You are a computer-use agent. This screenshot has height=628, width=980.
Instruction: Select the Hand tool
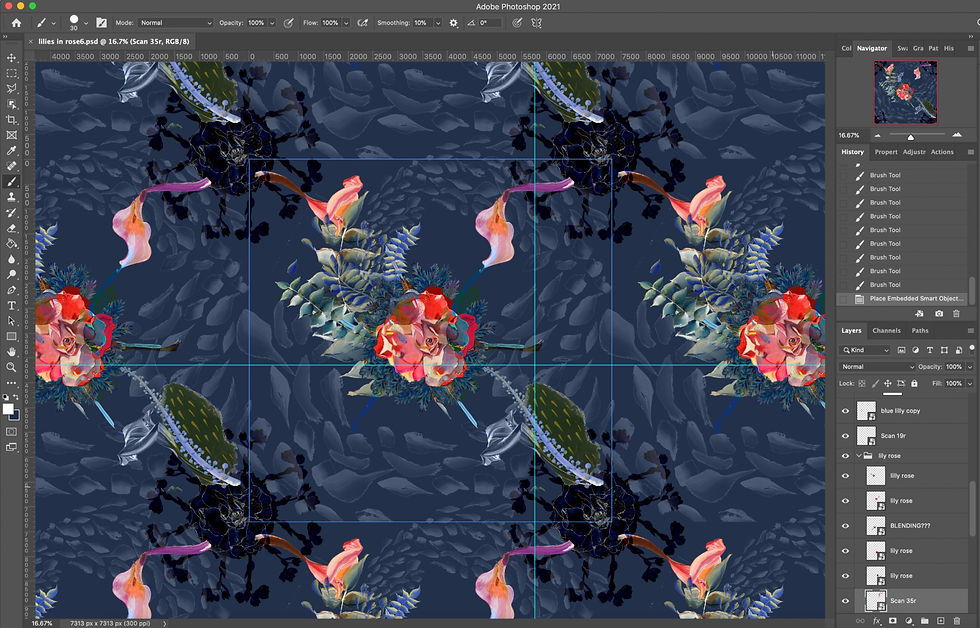point(11,352)
